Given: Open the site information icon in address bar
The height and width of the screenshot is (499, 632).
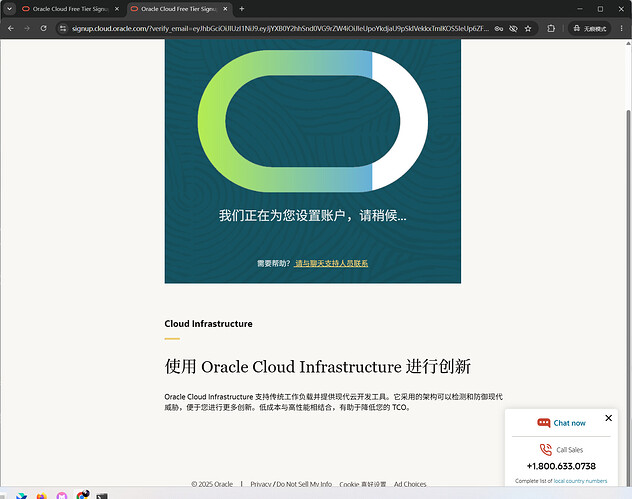Looking at the screenshot, I should pos(62,28).
